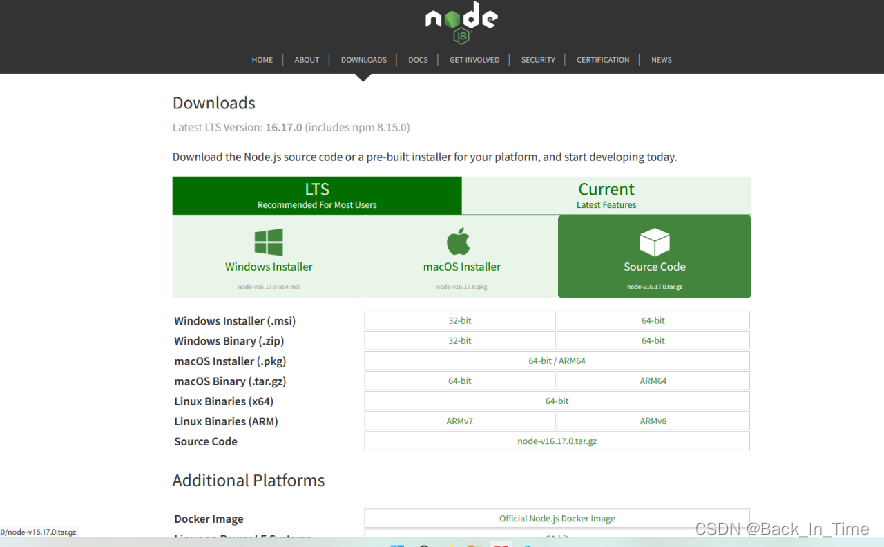Click node-v16.17.0.tar.gz Source Code row link
This screenshot has width=884, height=547.
[x=557, y=441]
